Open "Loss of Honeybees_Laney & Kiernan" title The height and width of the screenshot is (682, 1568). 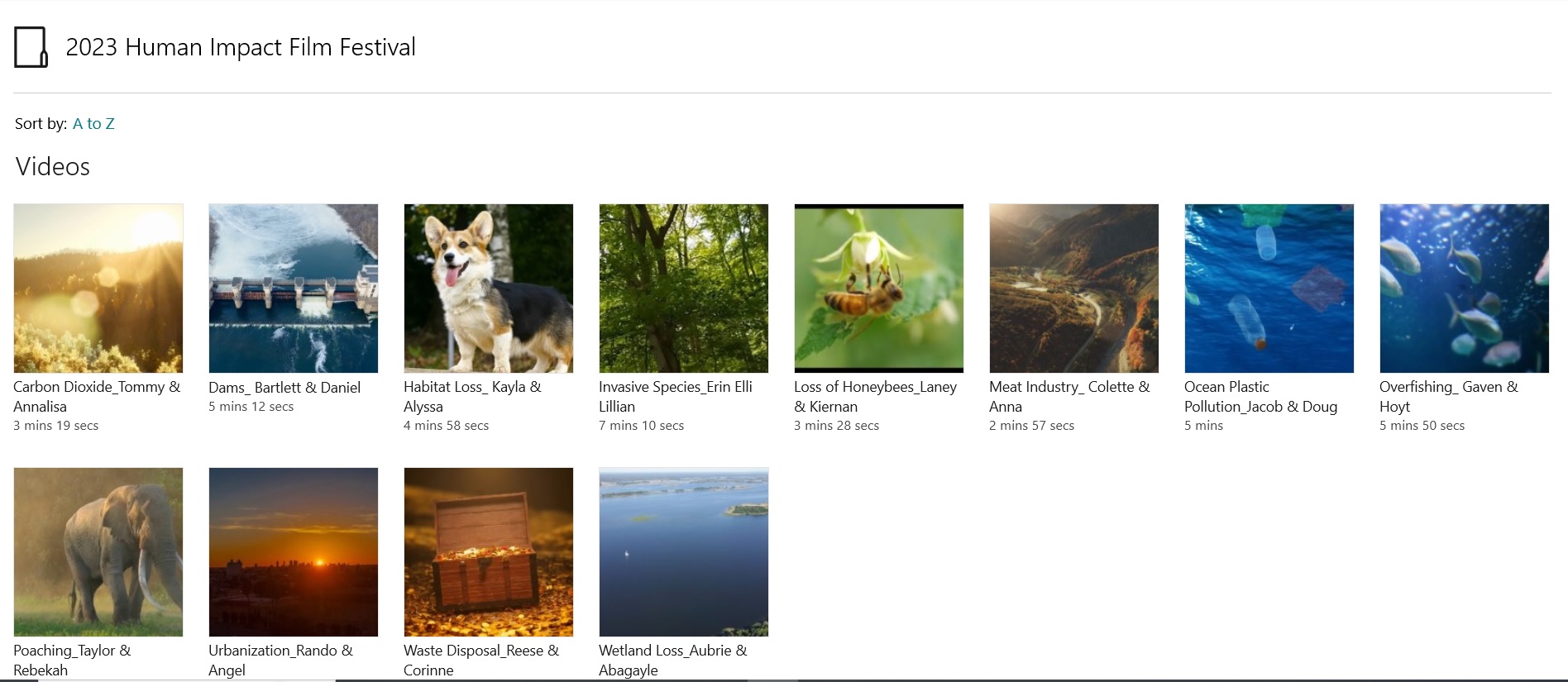pos(874,397)
